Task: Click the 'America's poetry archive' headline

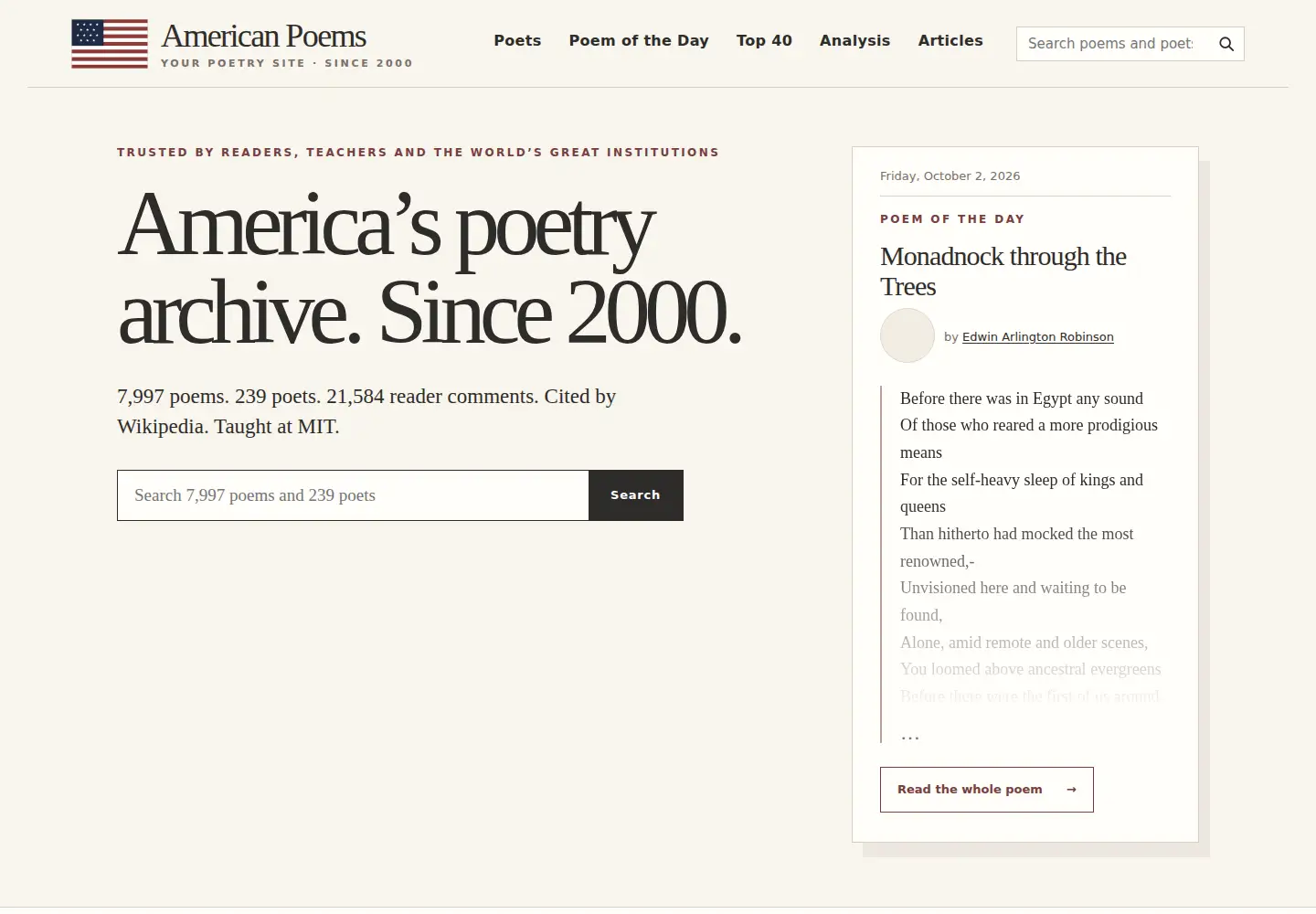Action: 430,269
